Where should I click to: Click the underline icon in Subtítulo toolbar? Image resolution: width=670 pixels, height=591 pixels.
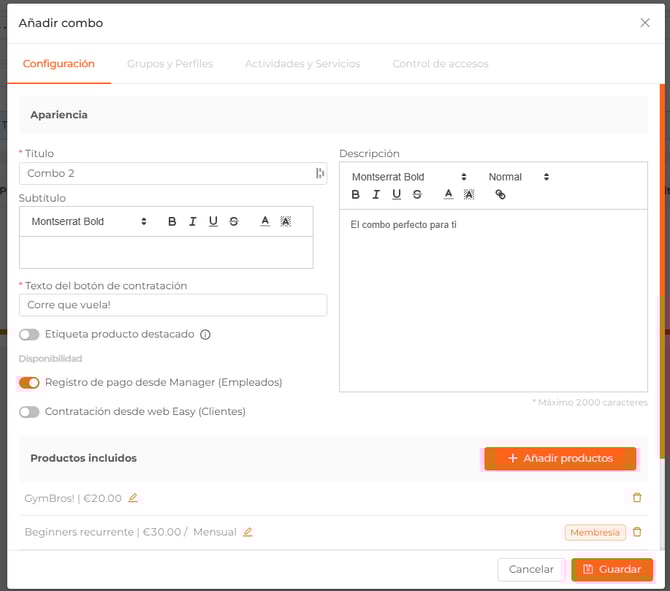pyautogui.click(x=213, y=222)
